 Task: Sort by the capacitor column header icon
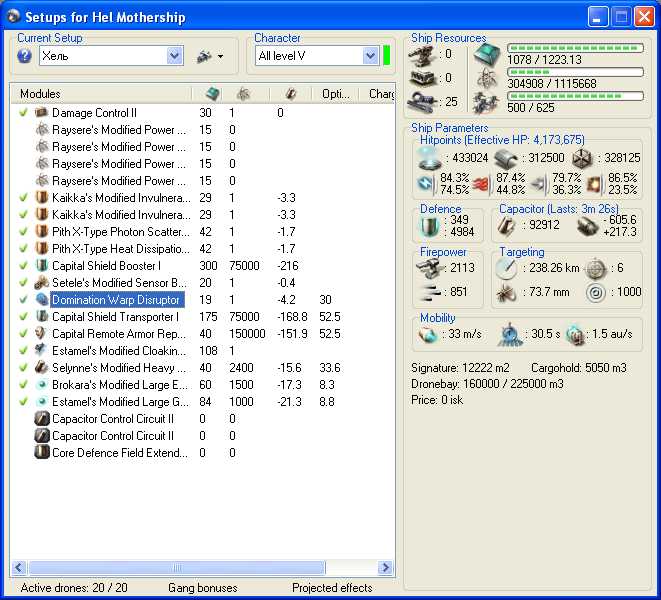click(290, 94)
